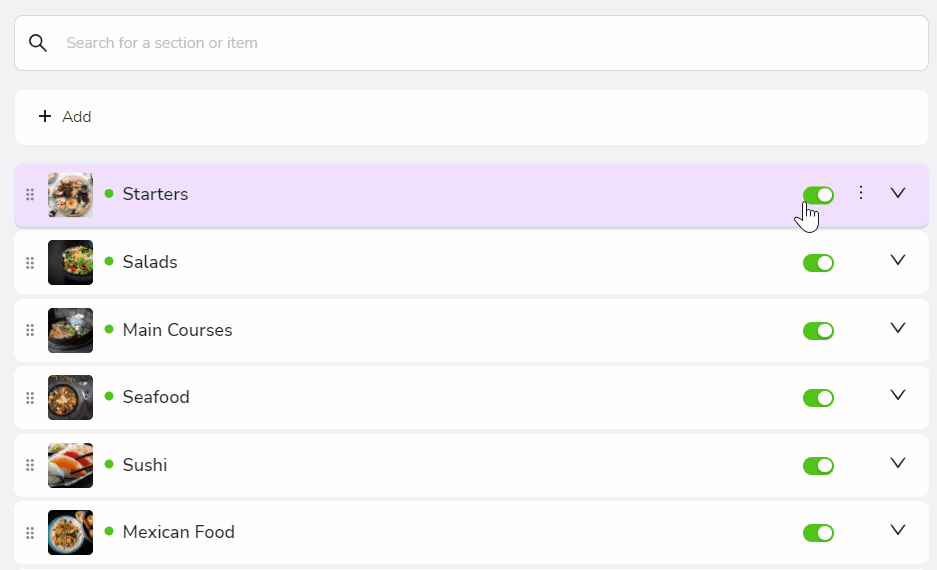This screenshot has width=937, height=570.
Task: Disable the Starters section toggle
Action: pos(818,195)
